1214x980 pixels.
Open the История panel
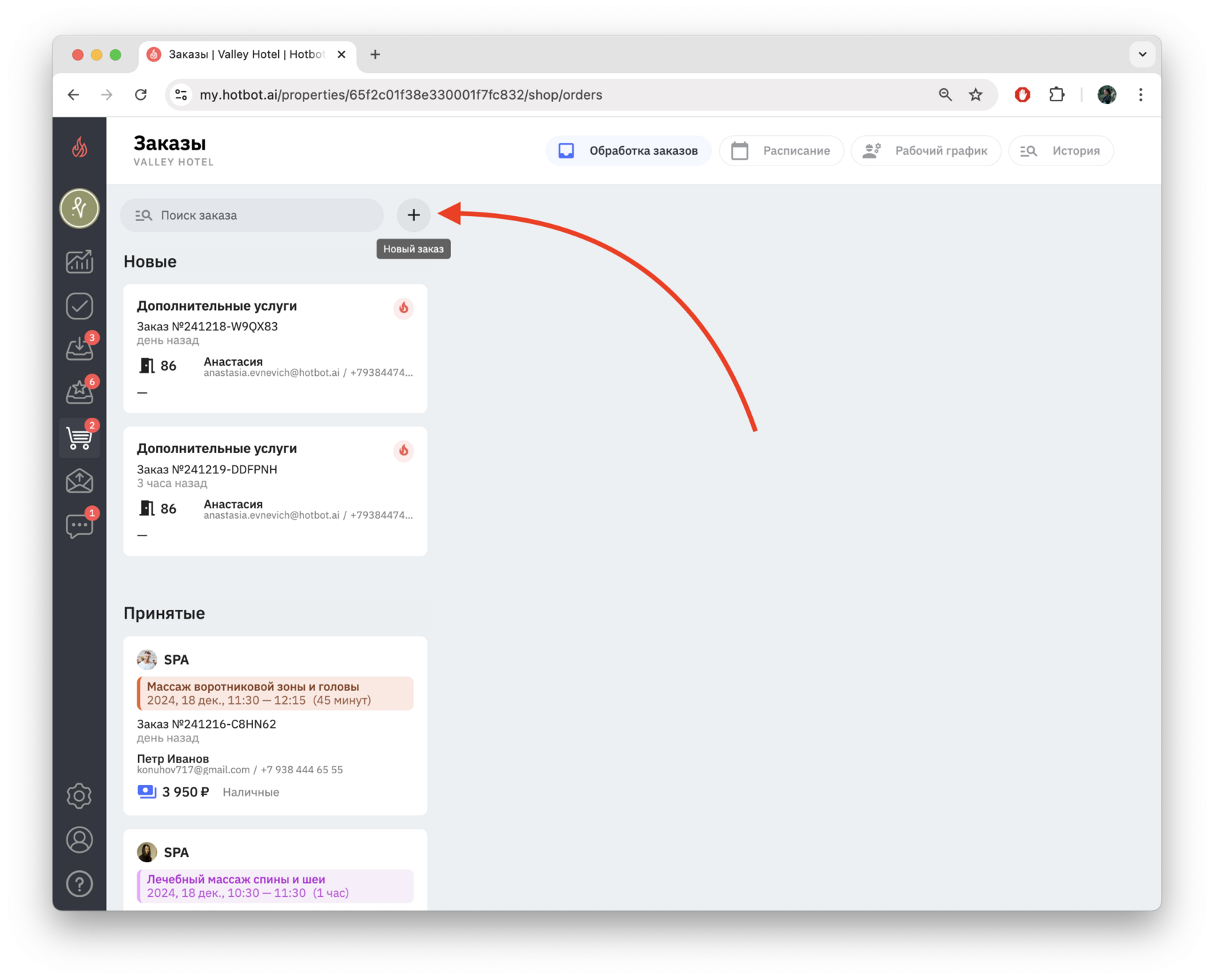(1061, 150)
